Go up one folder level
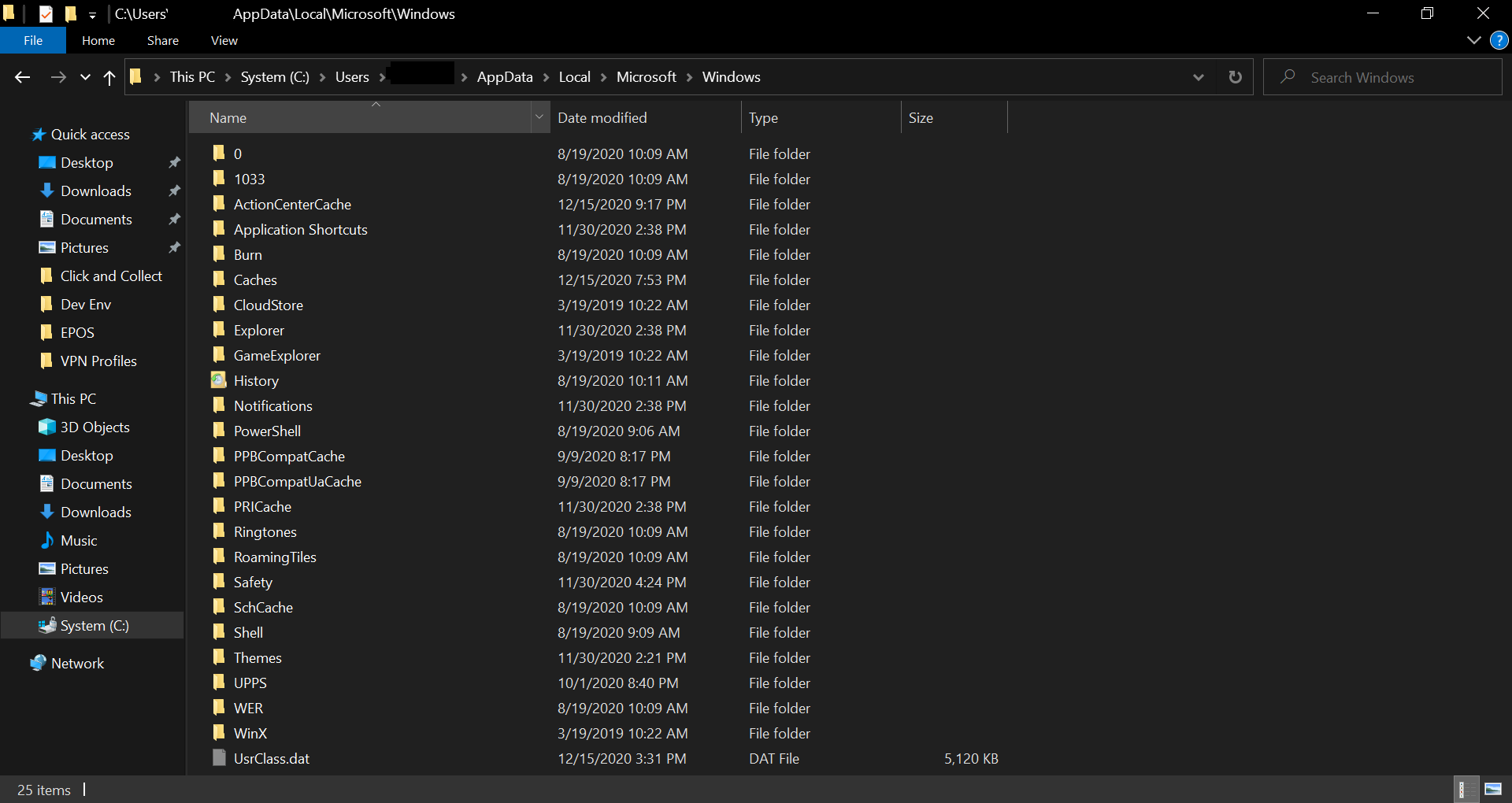Screen dimensions: 1512x803 [x=109, y=77]
